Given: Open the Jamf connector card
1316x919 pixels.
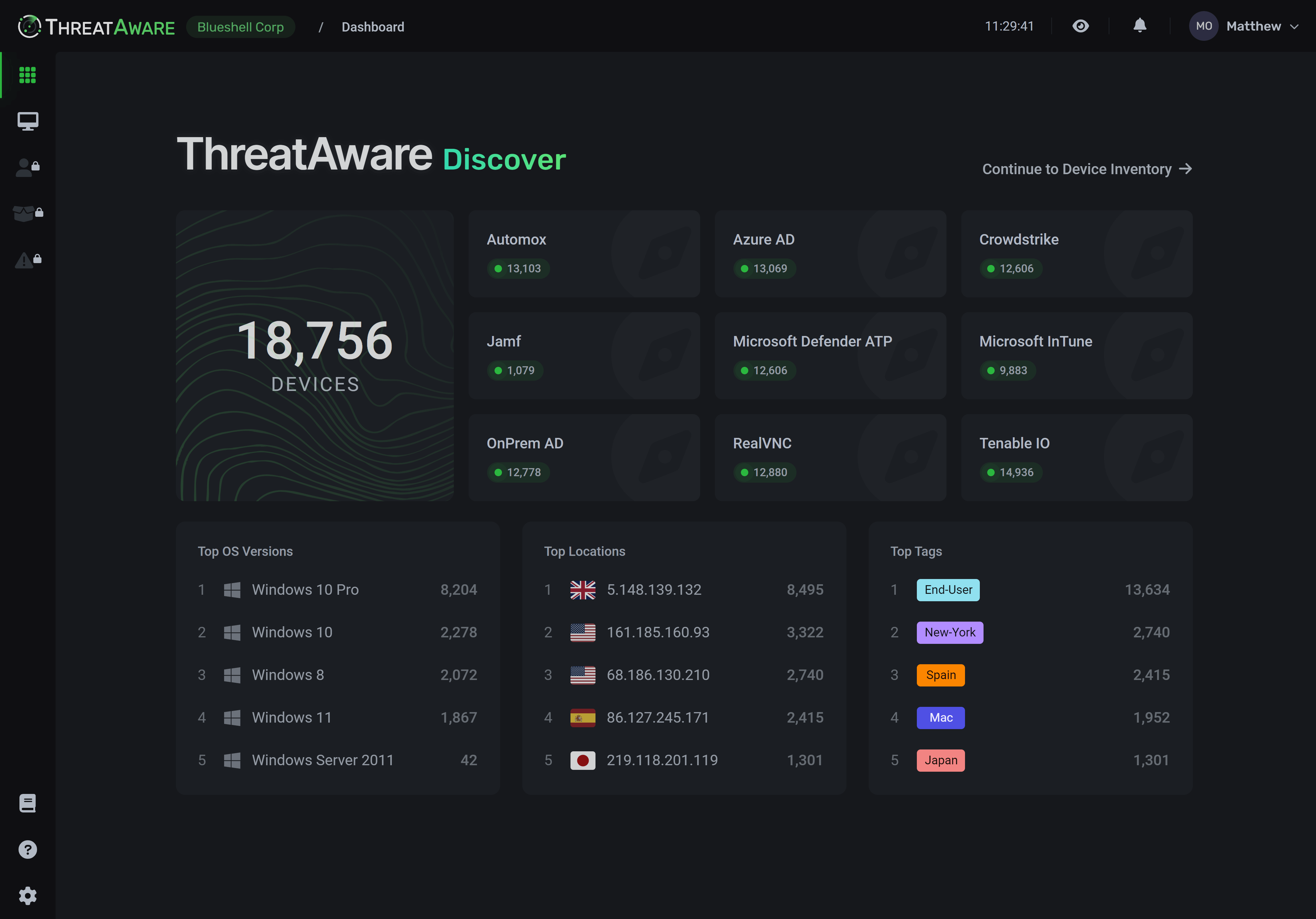Looking at the screenshot, I should pos(584,355).
